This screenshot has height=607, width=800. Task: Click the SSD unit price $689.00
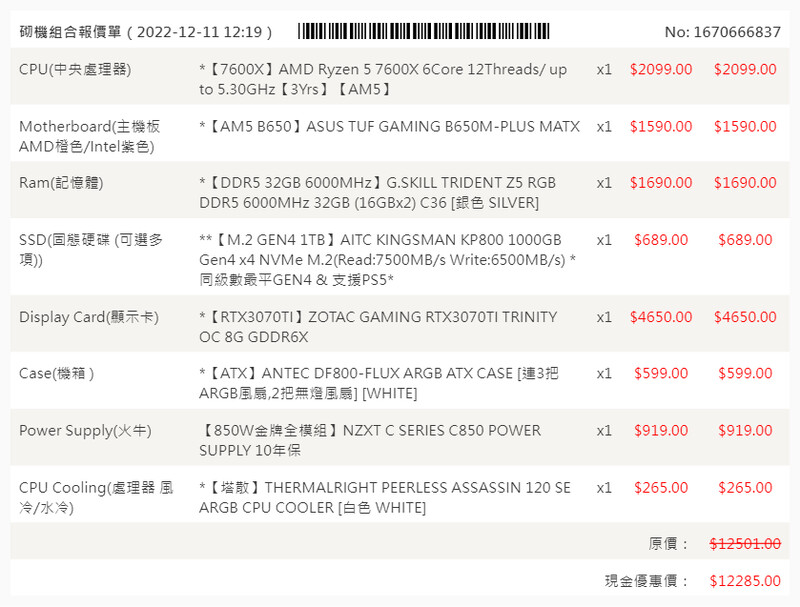(661, 240)
